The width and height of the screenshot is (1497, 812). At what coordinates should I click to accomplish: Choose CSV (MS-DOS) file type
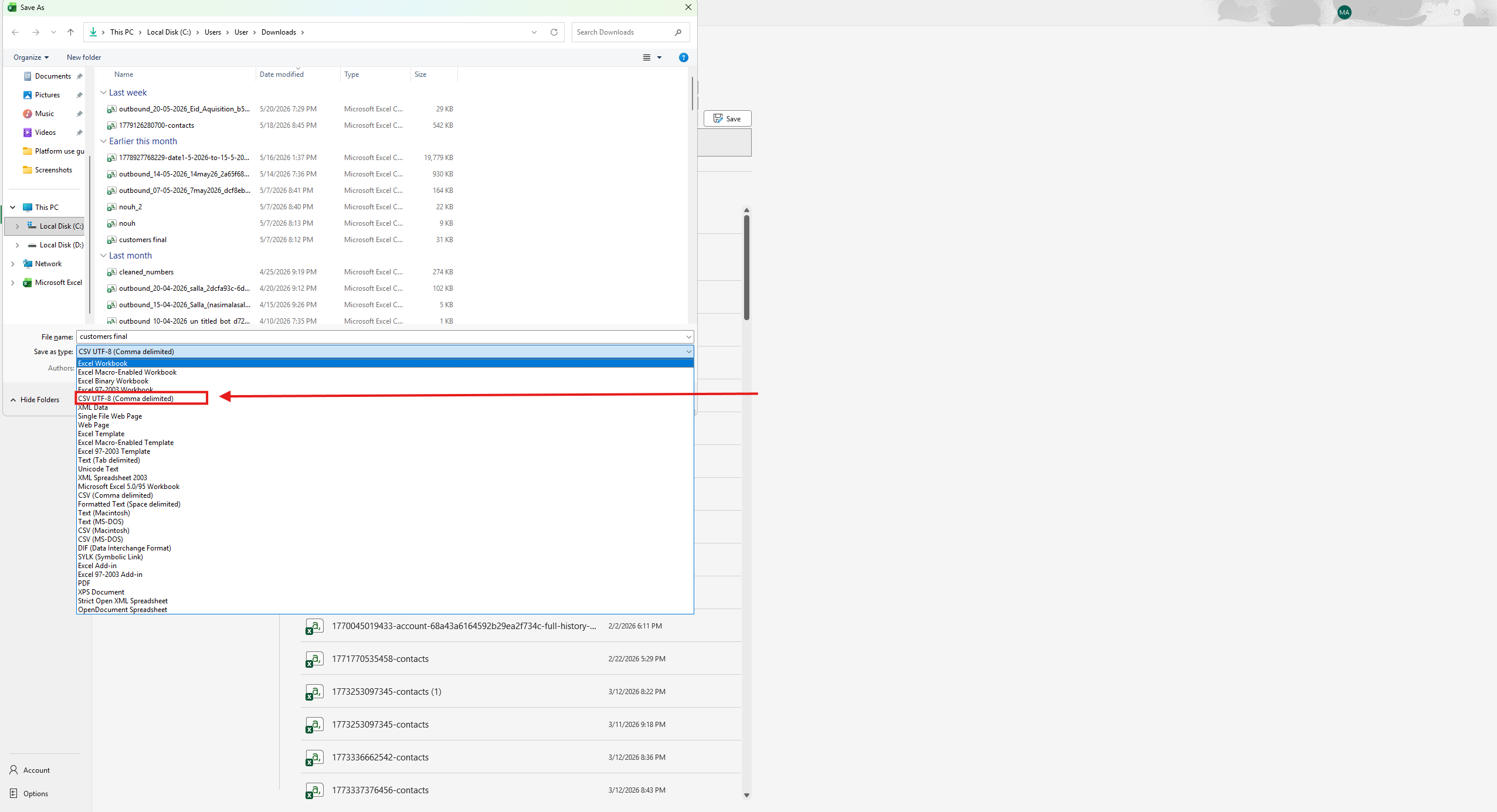(385, 539)
